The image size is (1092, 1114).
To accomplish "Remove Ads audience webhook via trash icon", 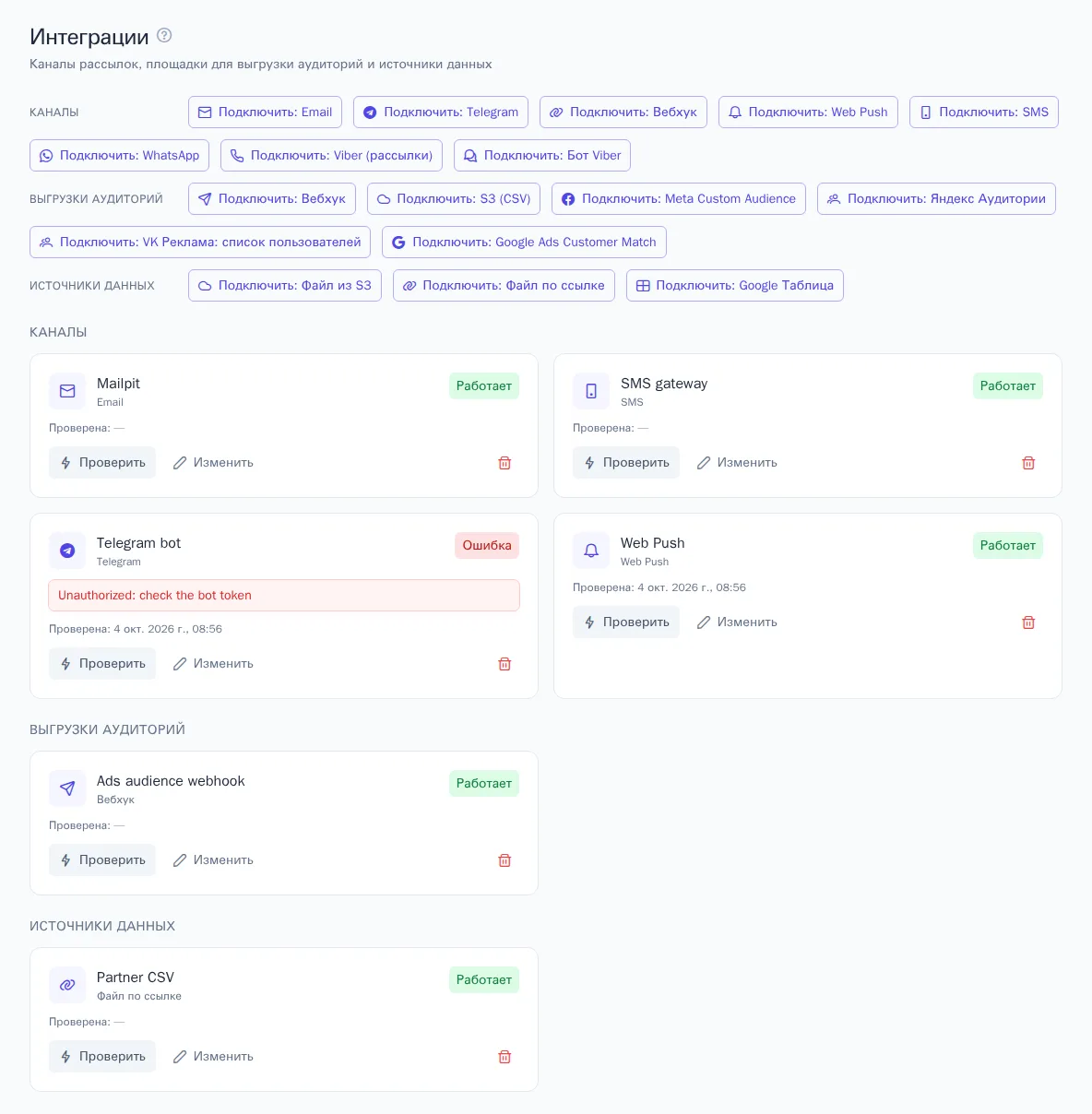I will click(x=504, y=860).
